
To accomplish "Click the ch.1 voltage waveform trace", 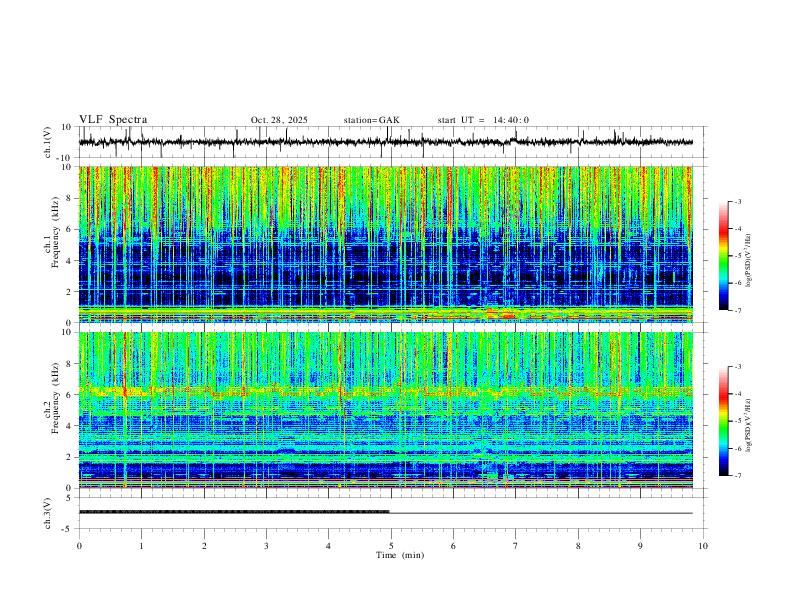I will point(385,142).
